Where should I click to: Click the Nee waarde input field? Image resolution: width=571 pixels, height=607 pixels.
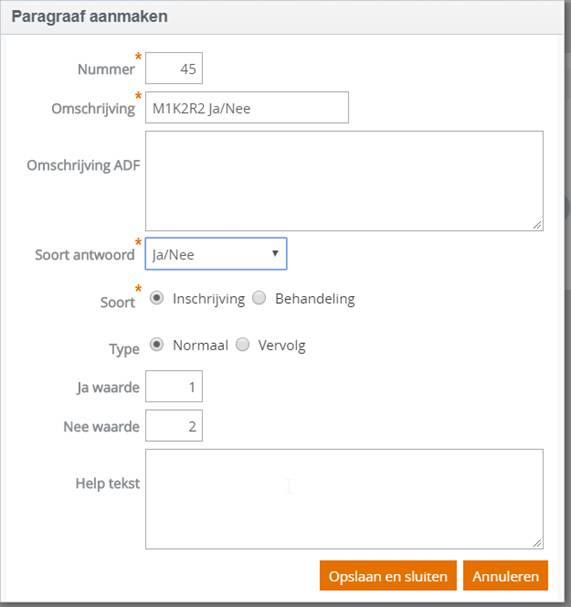[x=174, y=426]
